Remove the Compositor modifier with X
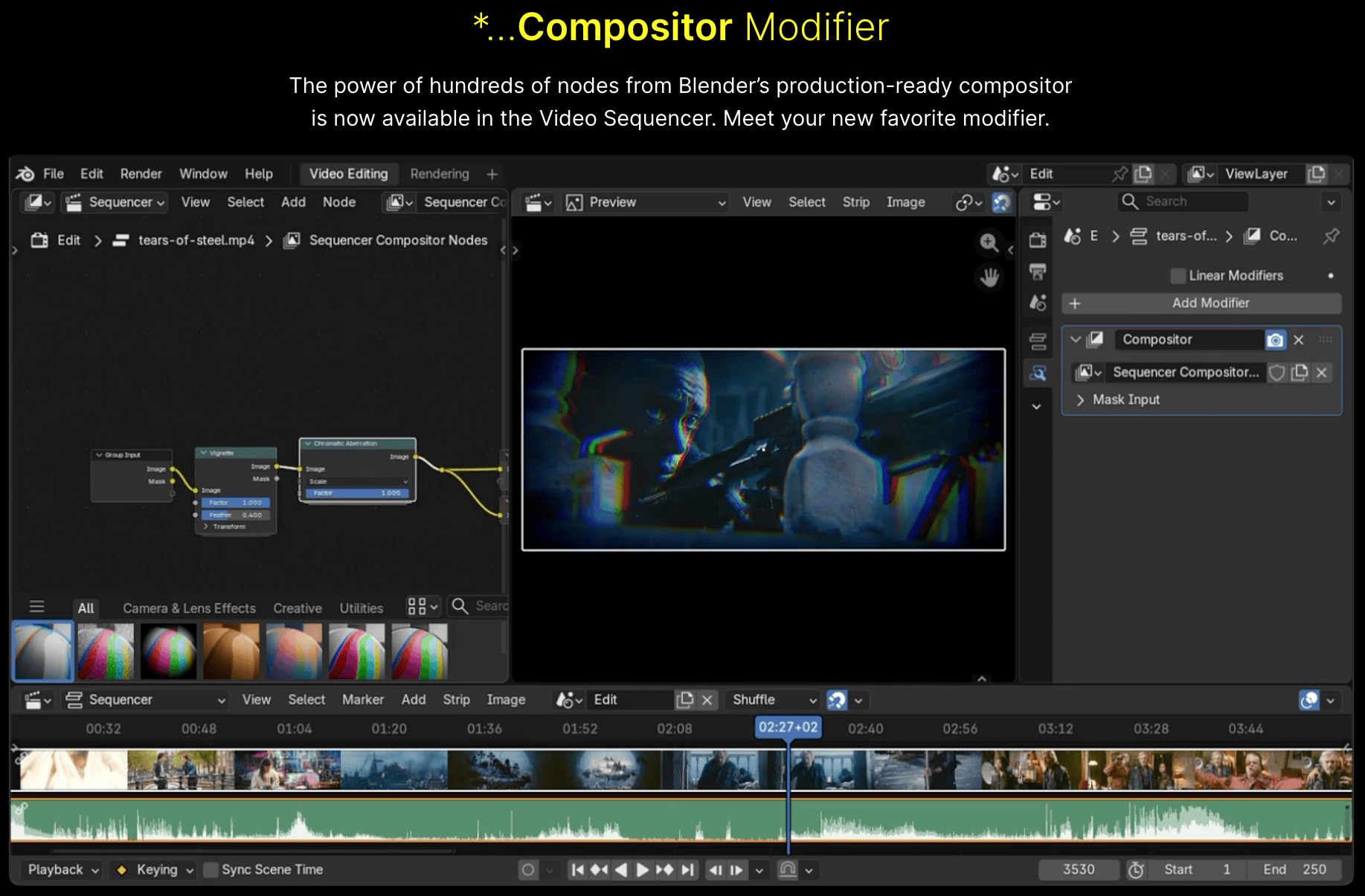This screenshot has height=896, width=1365. coord(1299,340)
